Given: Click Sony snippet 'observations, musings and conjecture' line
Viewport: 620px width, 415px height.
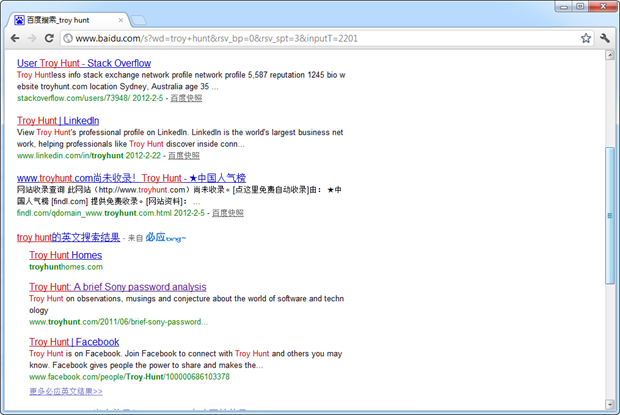Looking at the screenshot, I should coord(187,299).
